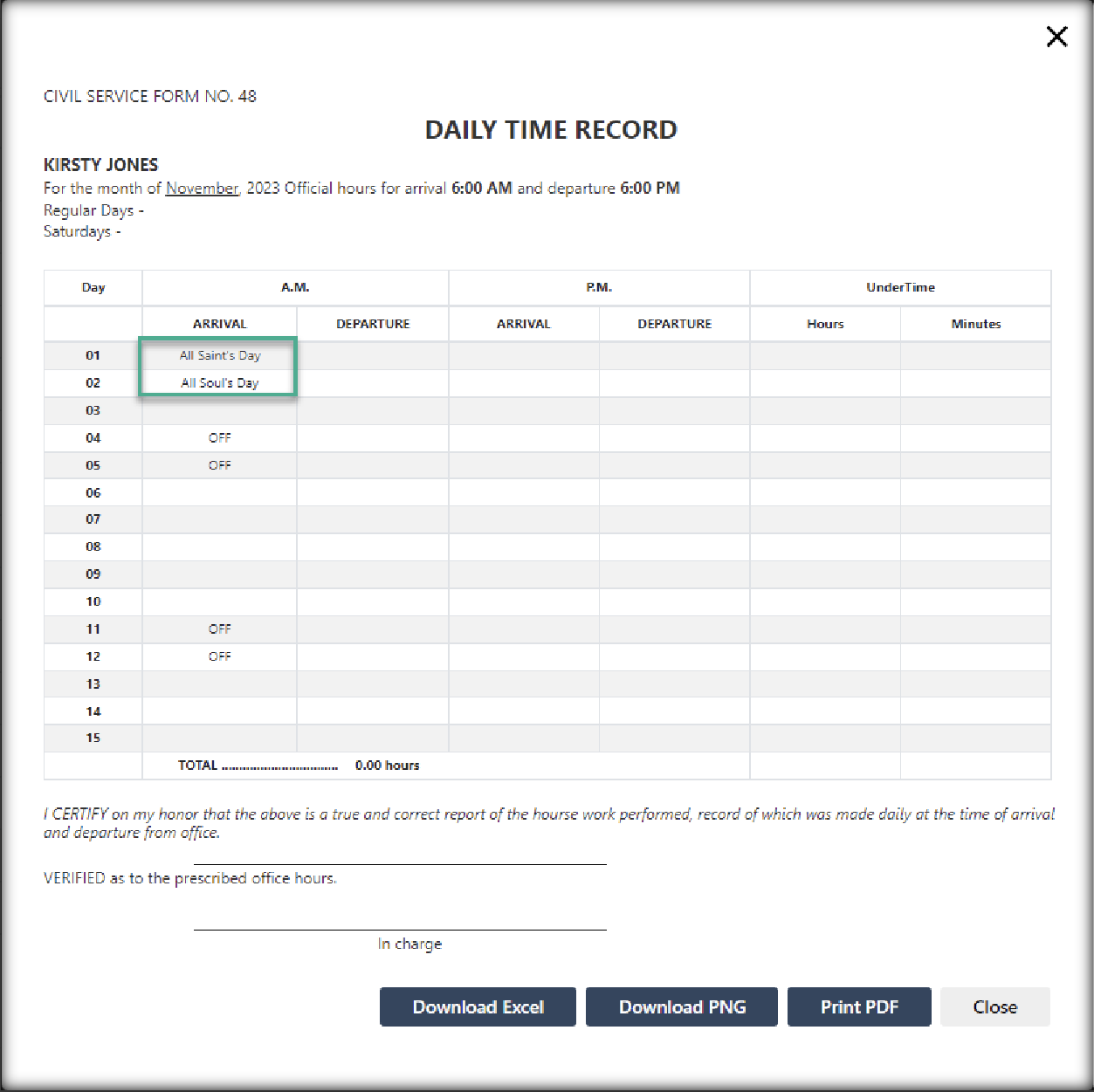The height and width of the screenshot is (1092, 1094).
Task: Click the OFF cell for day 11
Action: (220, 628)
